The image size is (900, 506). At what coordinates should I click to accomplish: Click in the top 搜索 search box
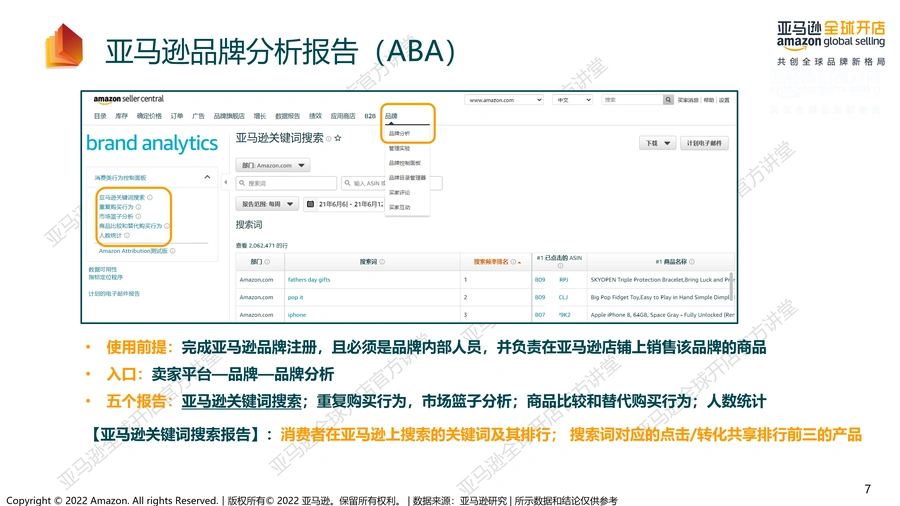[x=632, y=100]
